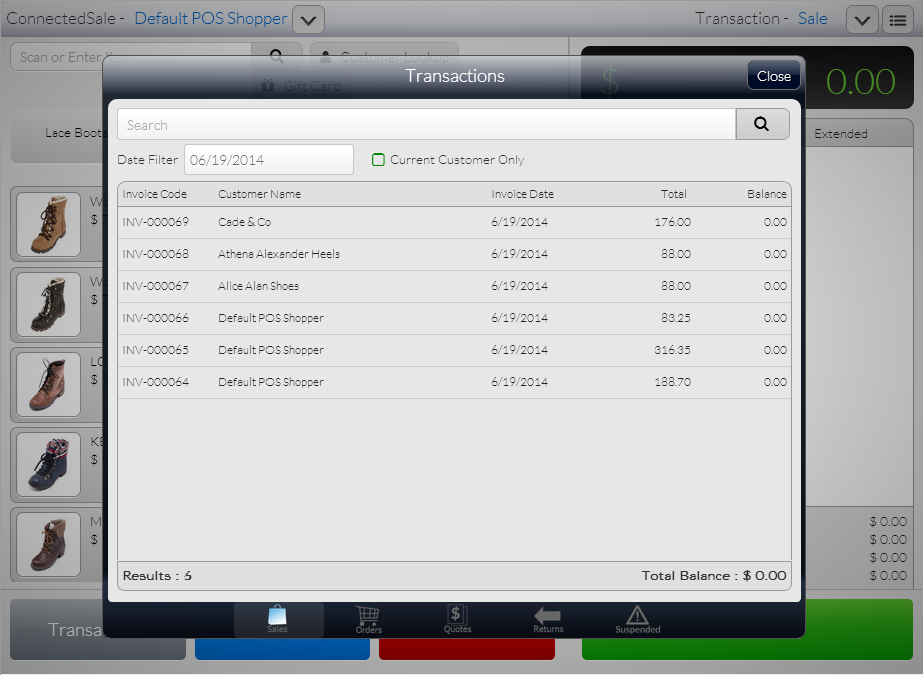Open the Returns tab
Viewport: 923px width, 675px height.
coord(548,620)
